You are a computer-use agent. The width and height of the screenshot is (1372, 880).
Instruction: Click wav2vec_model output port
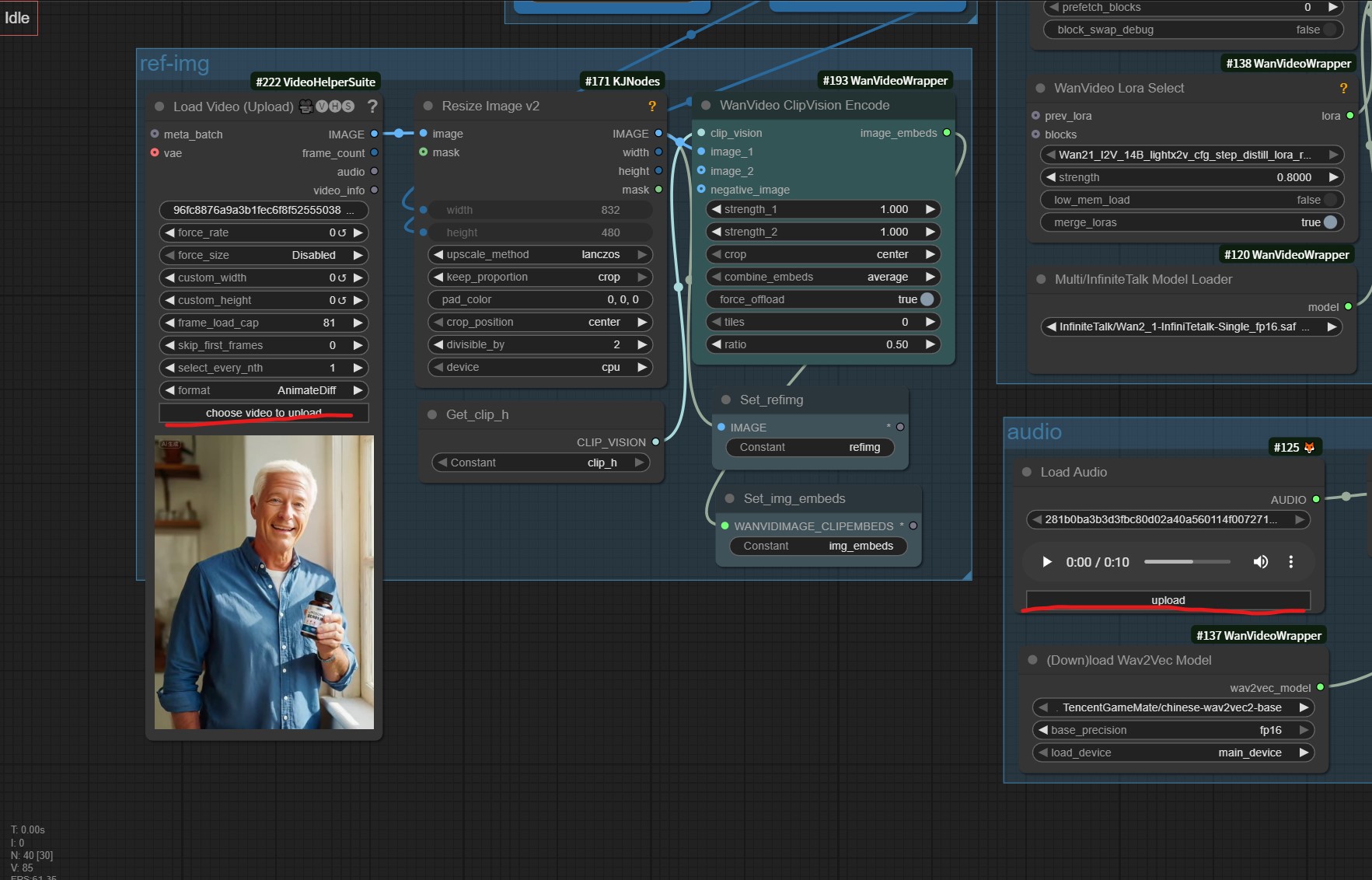[1320, 687]
